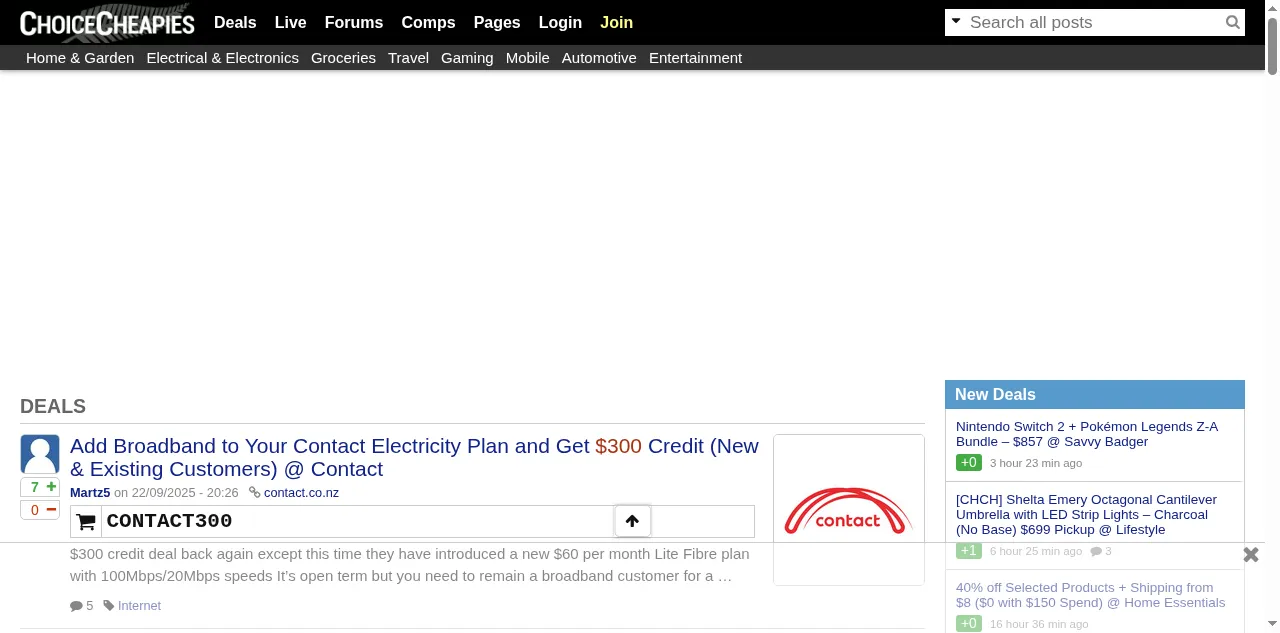Open the deal's 5 comments link

(82, 606)
